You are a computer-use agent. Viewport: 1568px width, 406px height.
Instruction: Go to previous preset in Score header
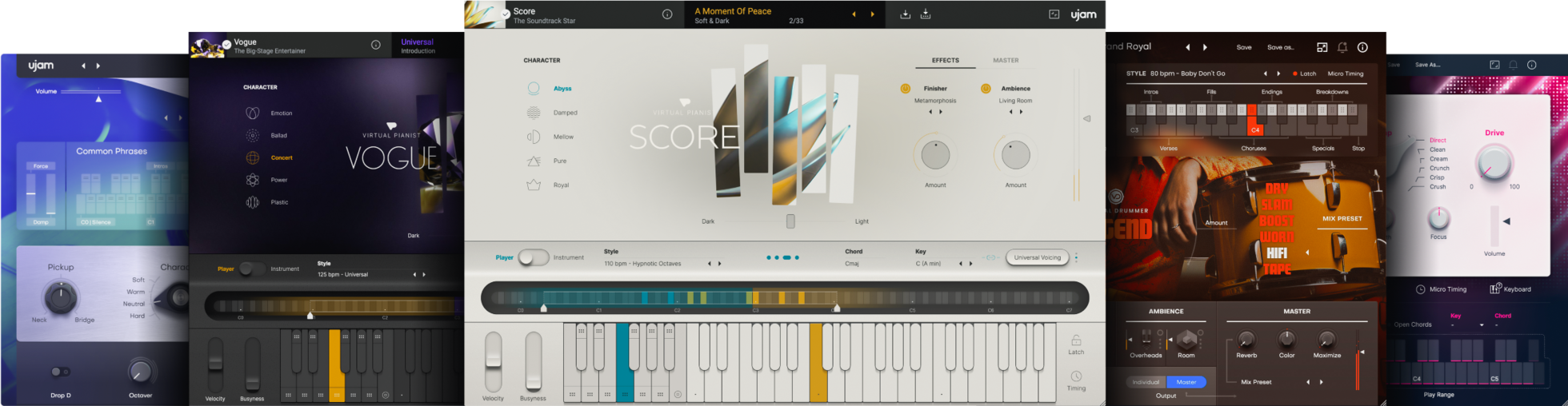tap(854, 14)
